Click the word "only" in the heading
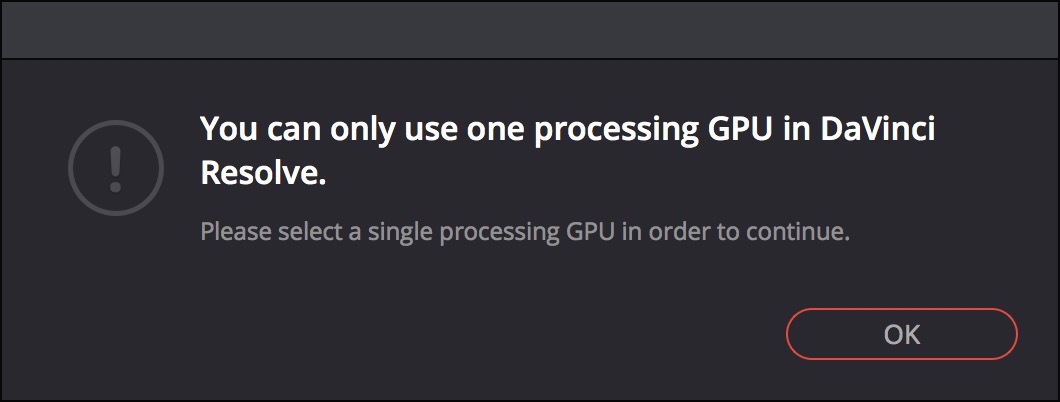1060x402 pixels. (x=353, y=130)
